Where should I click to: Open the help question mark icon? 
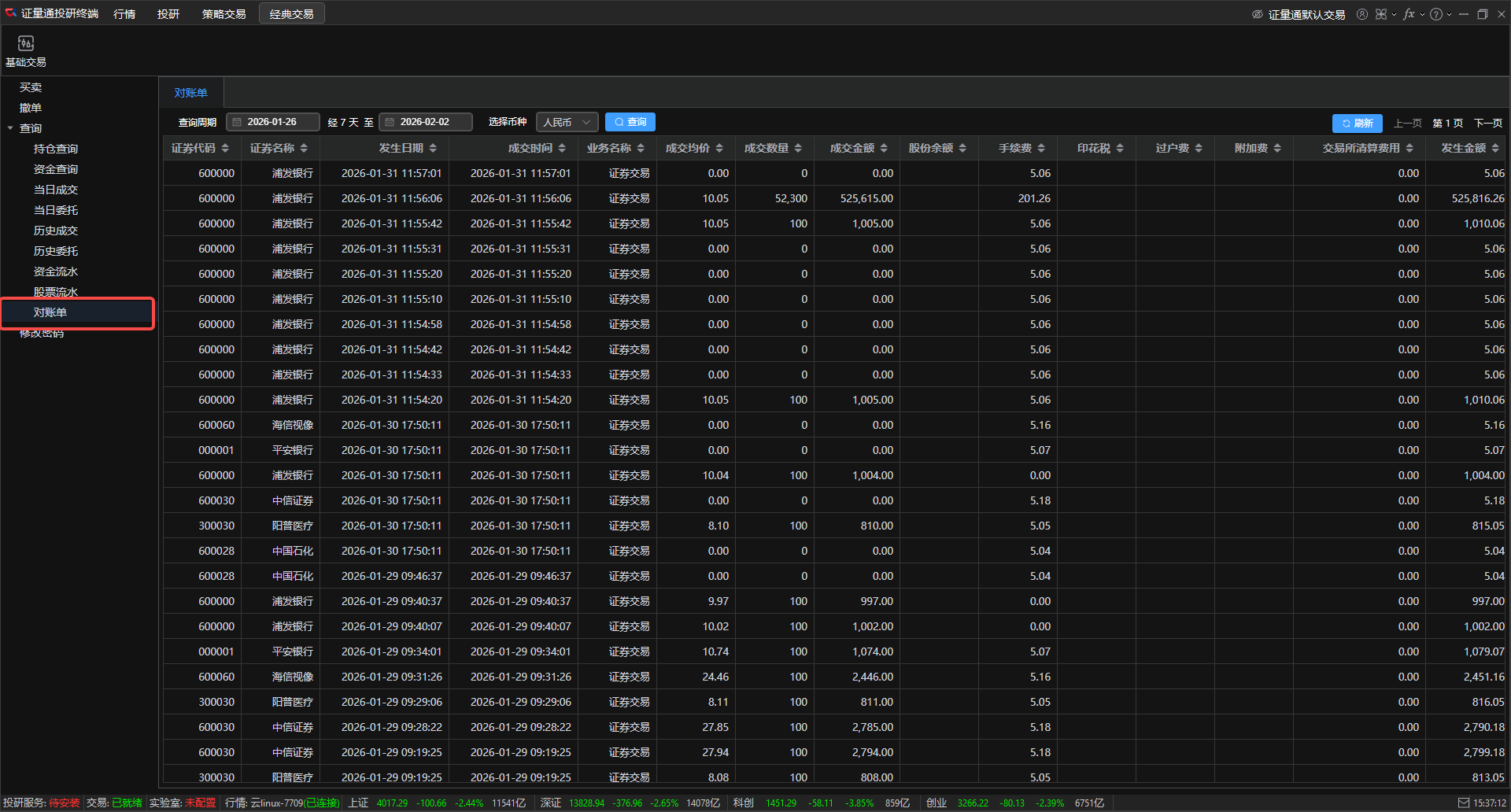click(x=1435, y=14)
